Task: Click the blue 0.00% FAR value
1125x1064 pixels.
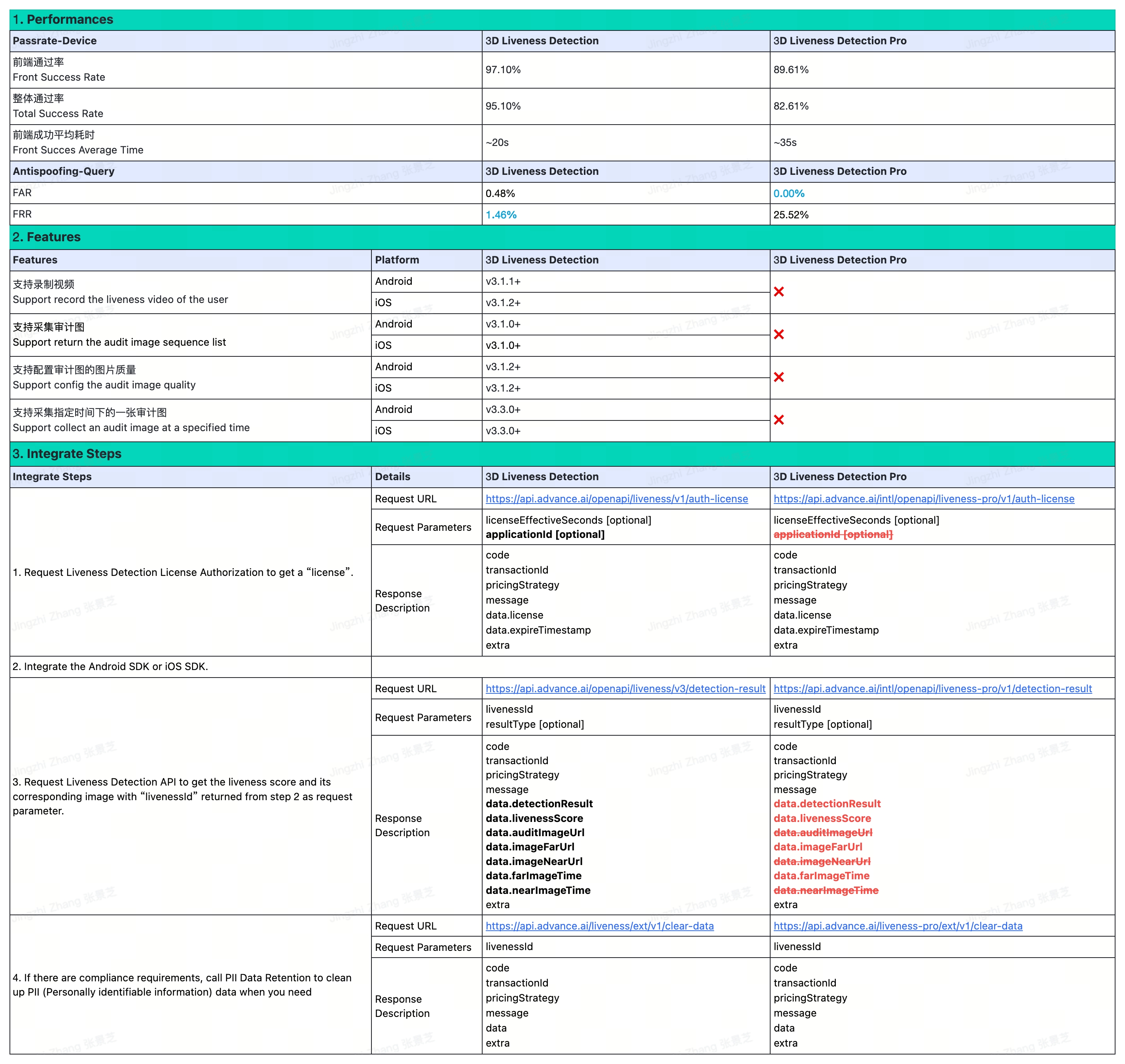Action: click(789, 193)
